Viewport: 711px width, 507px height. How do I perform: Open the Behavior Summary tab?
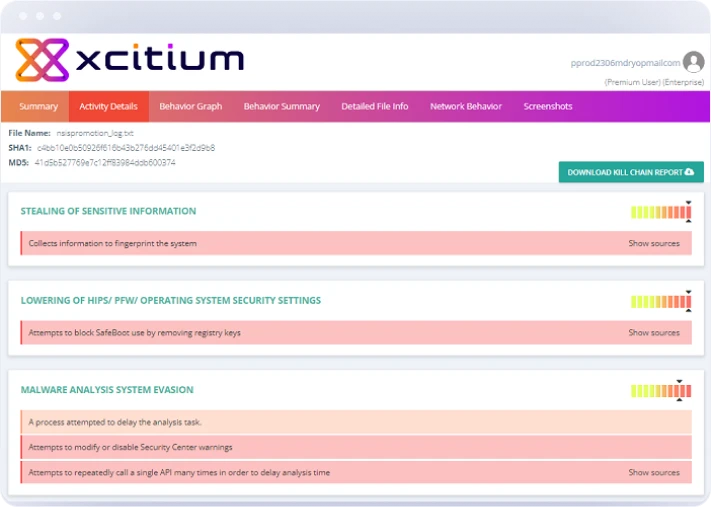pyautogui.click(x=281, y=106)
